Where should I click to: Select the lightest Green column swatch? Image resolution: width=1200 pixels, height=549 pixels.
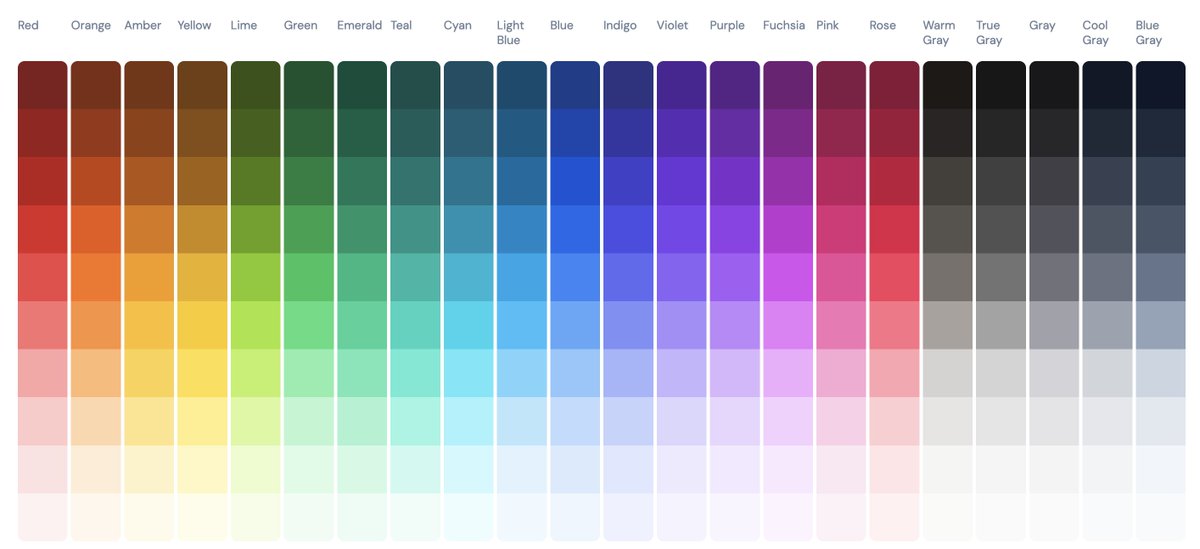[x=309, y=517]
